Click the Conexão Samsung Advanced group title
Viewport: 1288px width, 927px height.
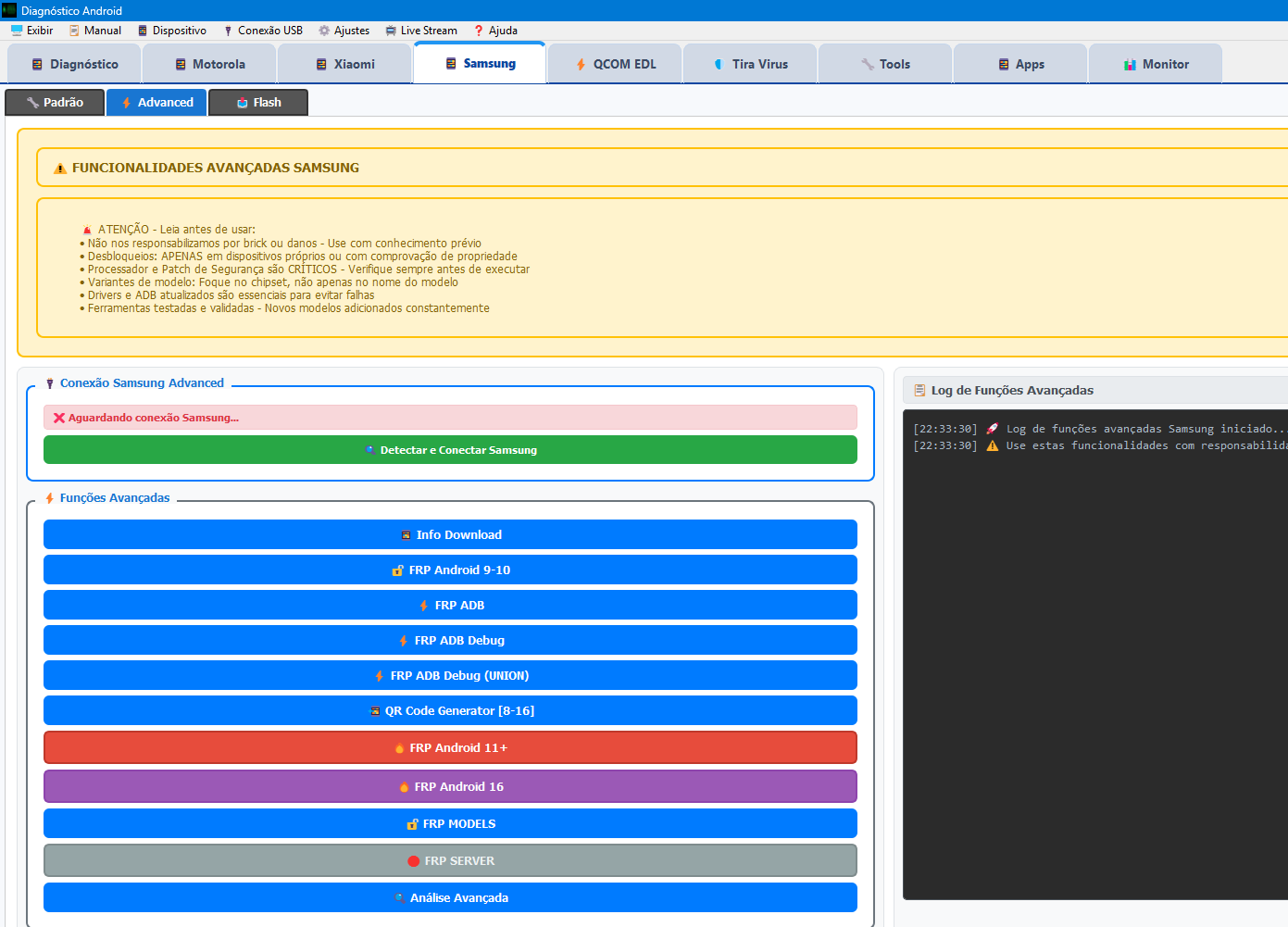pyautogui.click(x=142, y=382)
